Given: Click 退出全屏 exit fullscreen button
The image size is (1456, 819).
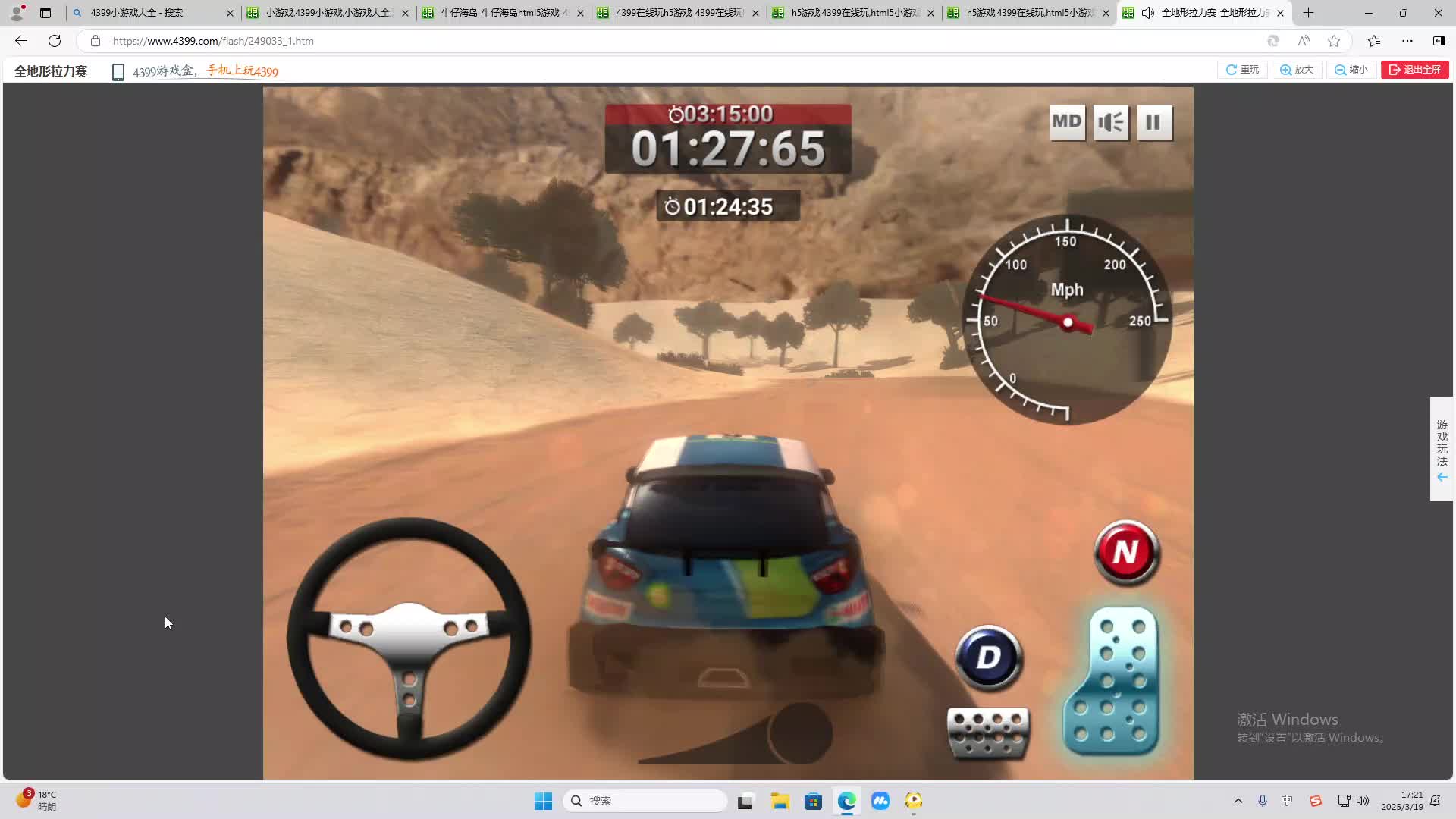Looking at the screenshot, I should point(1414,70).
